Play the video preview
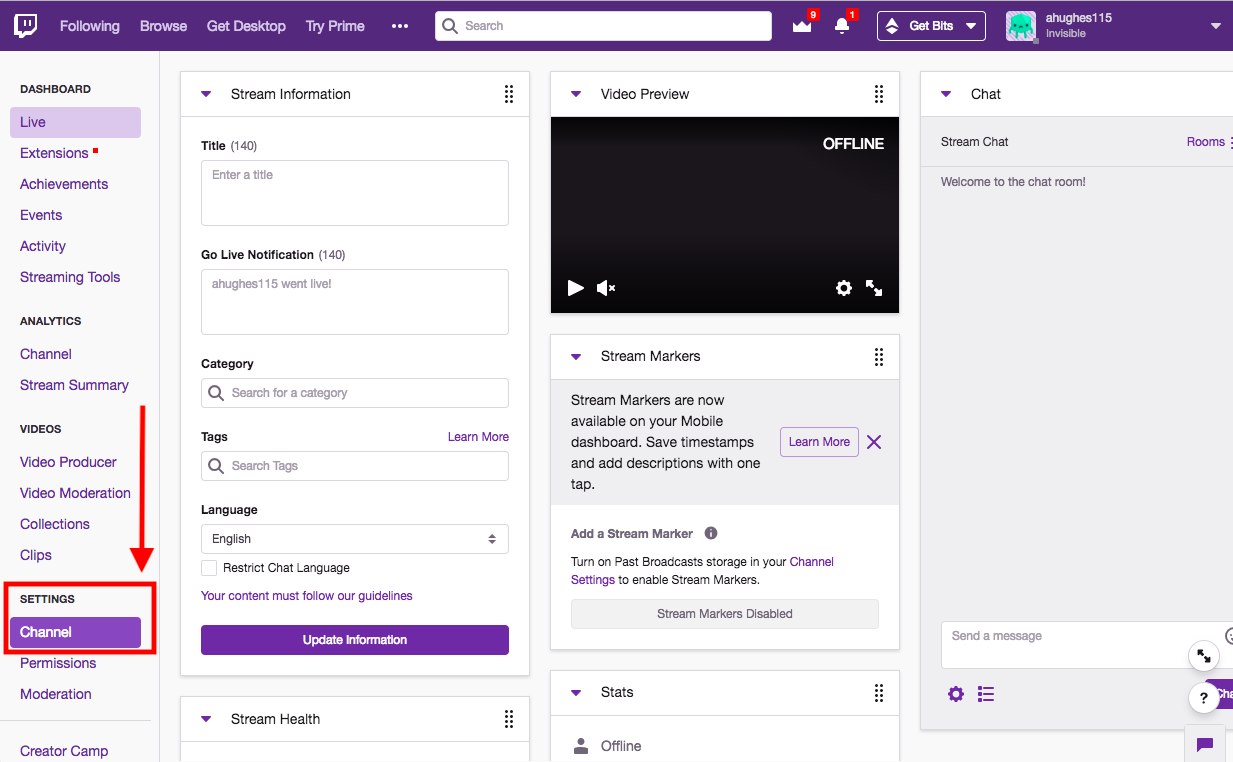Viewport: 1233px width, 762px height. [x=575, y=288]
